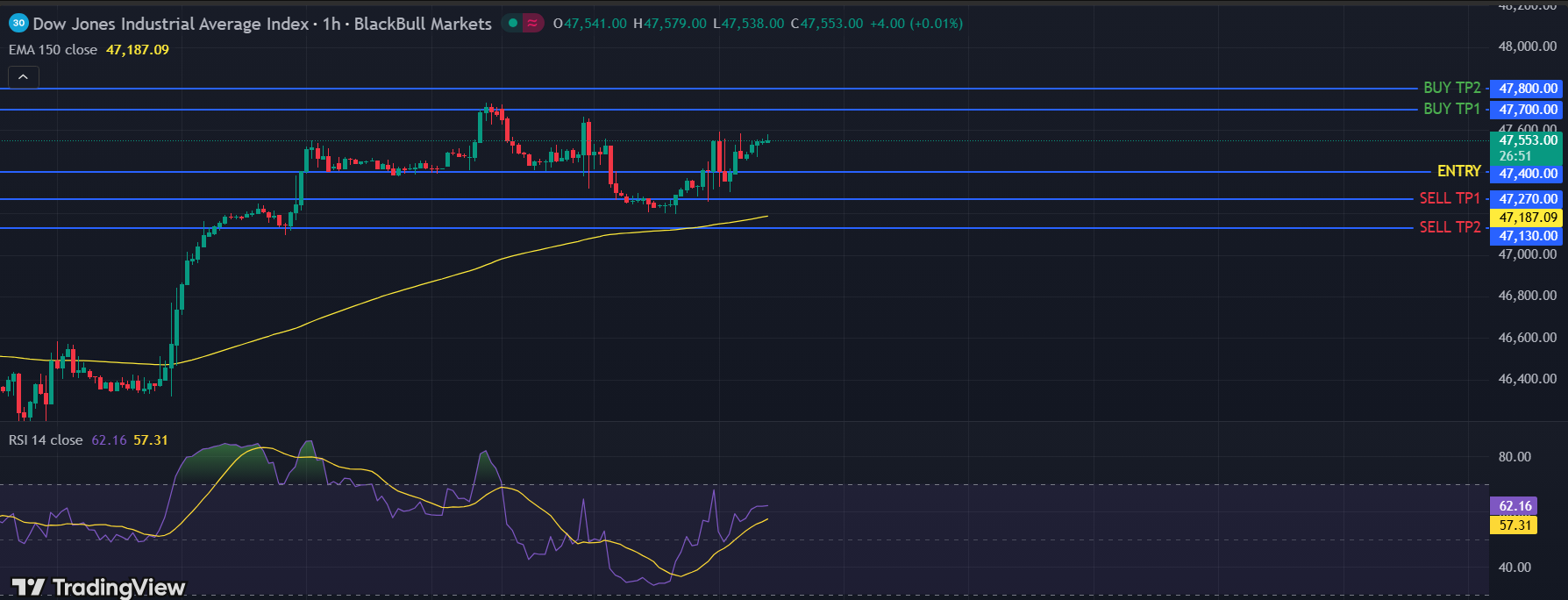Viewport: 1568px width, 600px height.
Task: Click the yellow EMA 150 value in legend
Action: click(x=138, y=50)
